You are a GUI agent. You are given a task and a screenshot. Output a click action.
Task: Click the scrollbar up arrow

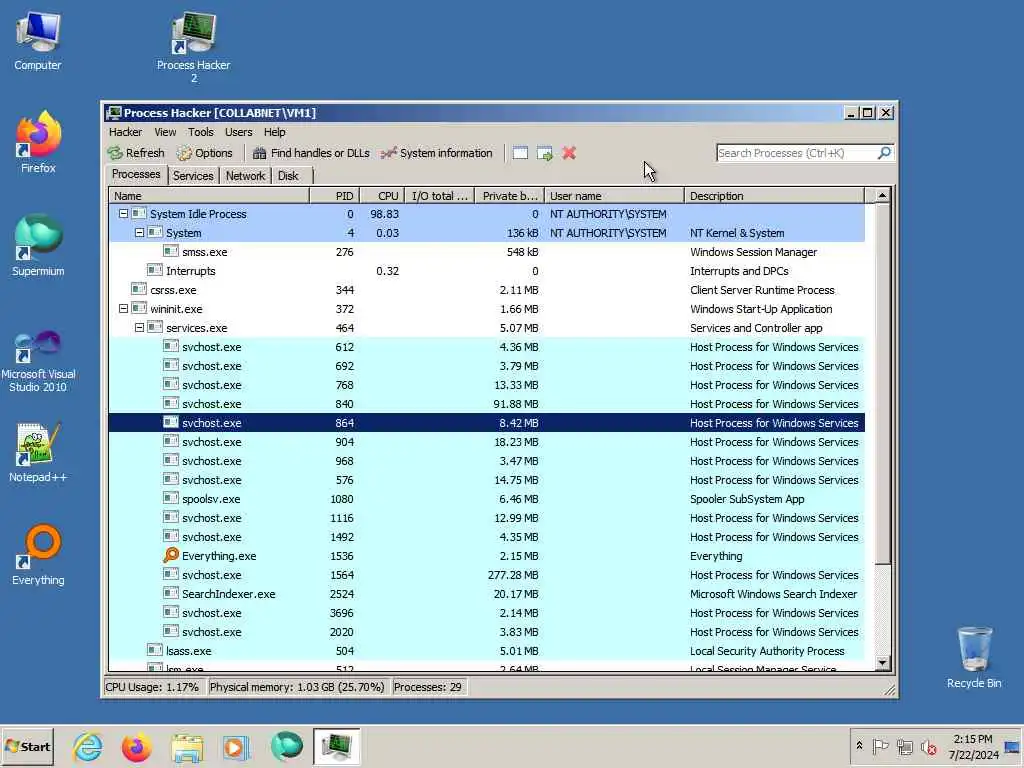tap(882, 196)
